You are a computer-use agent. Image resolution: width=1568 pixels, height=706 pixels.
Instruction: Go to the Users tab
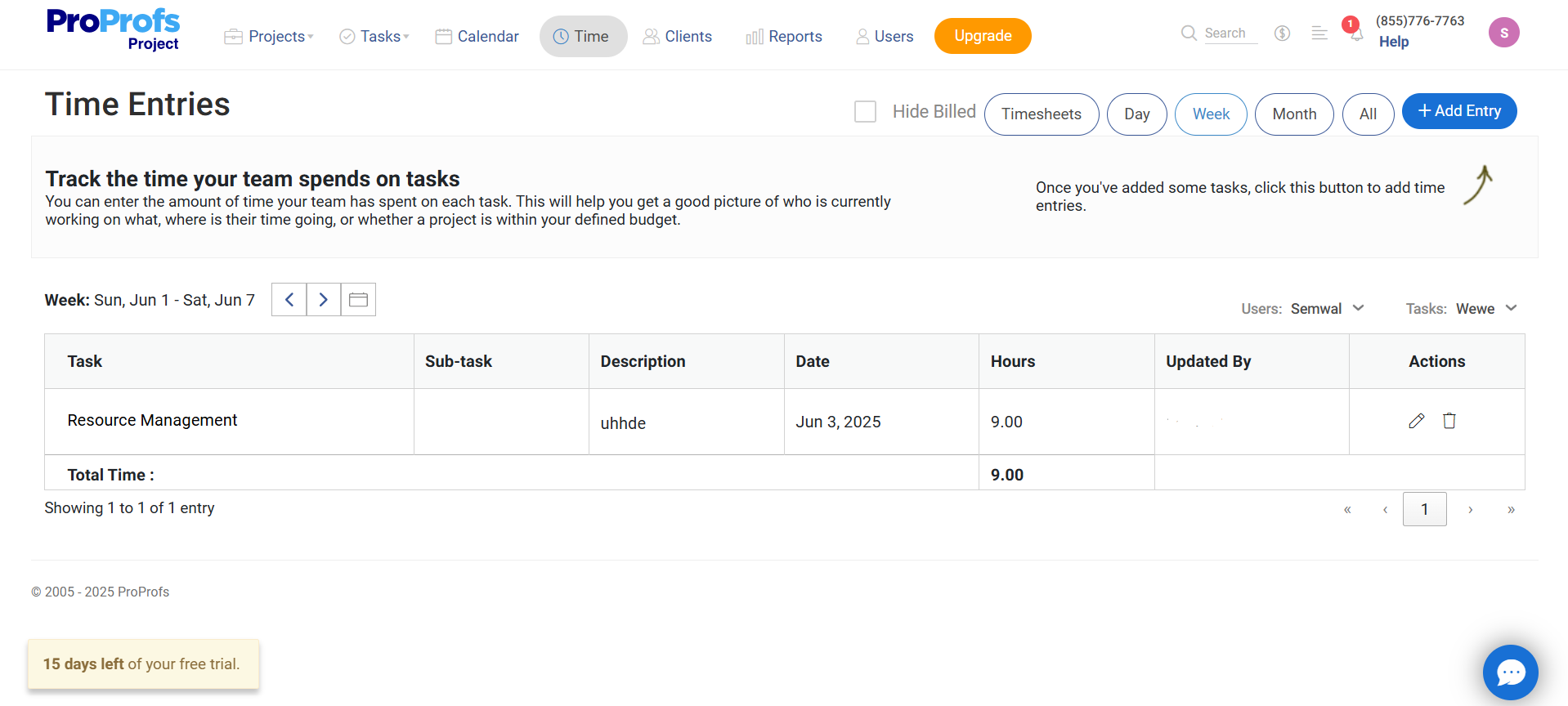point(885,37)
